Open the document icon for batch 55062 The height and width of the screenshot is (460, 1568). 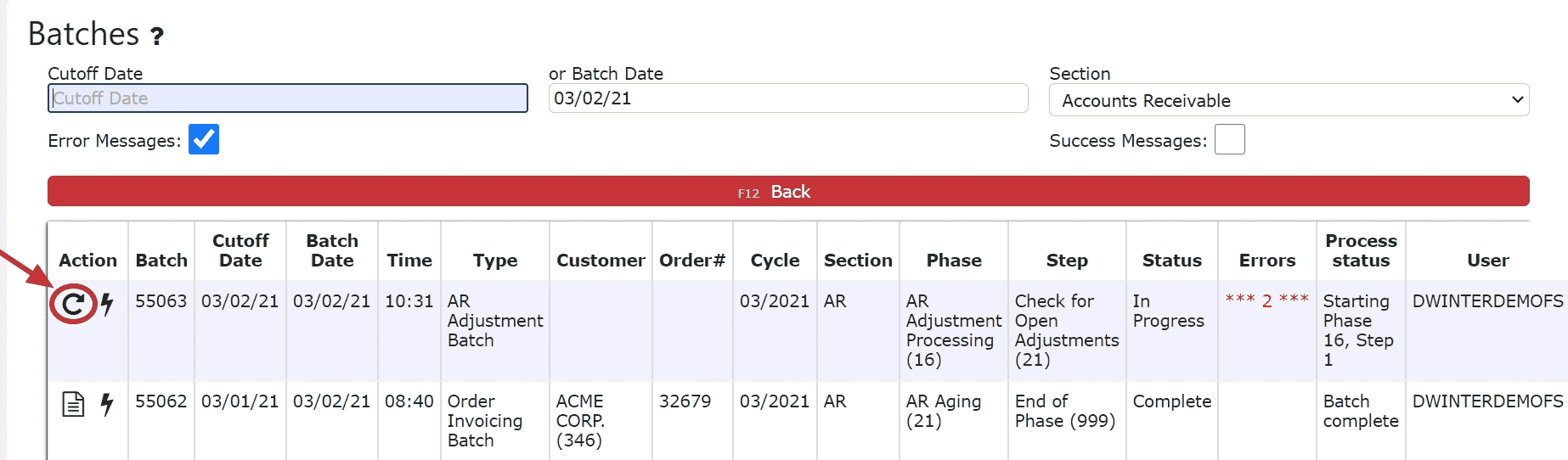[x=73, y=404]
